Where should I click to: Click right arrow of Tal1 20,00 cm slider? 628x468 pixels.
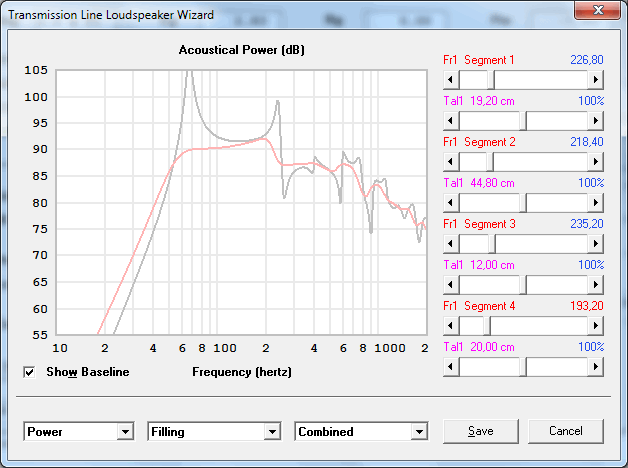[x=596, y=367]
